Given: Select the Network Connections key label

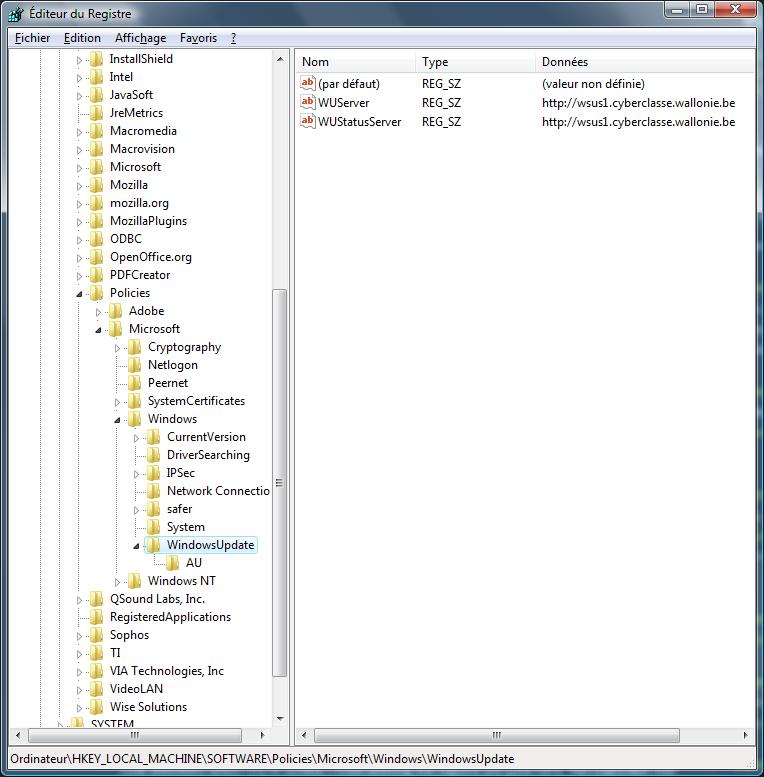Looking at the screenshot, I should [218, 491].
